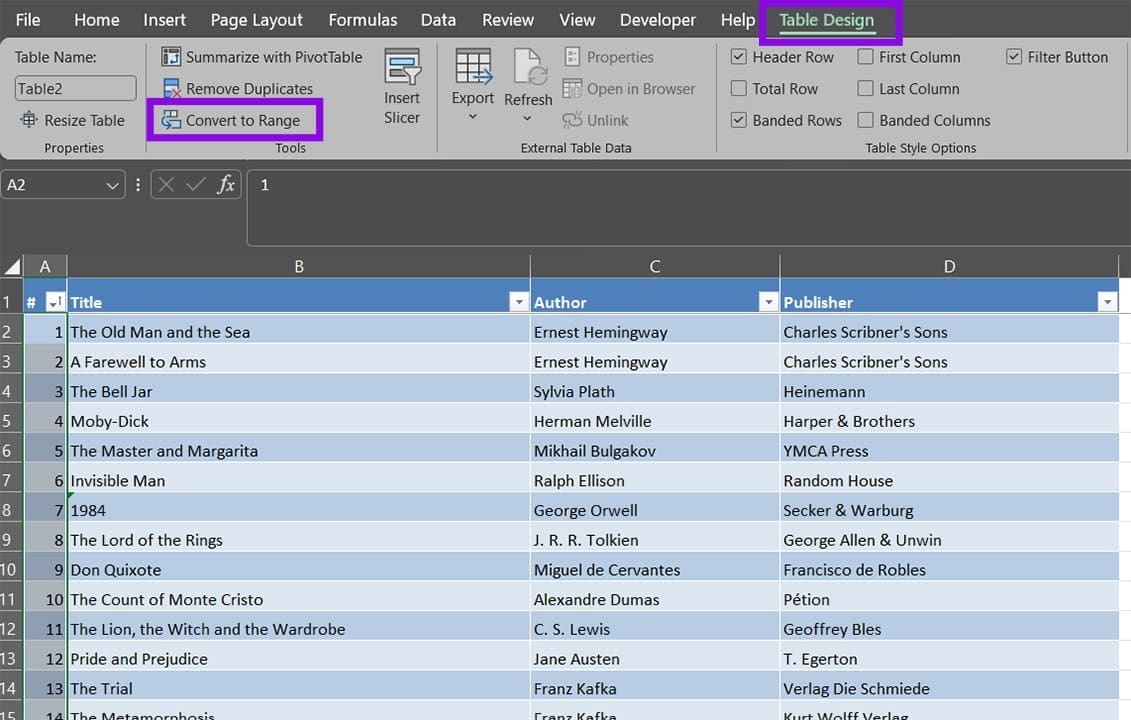Enable the Total Row checkbox
The width and height of the screenshot is (1131, 720).
(739, 88)
